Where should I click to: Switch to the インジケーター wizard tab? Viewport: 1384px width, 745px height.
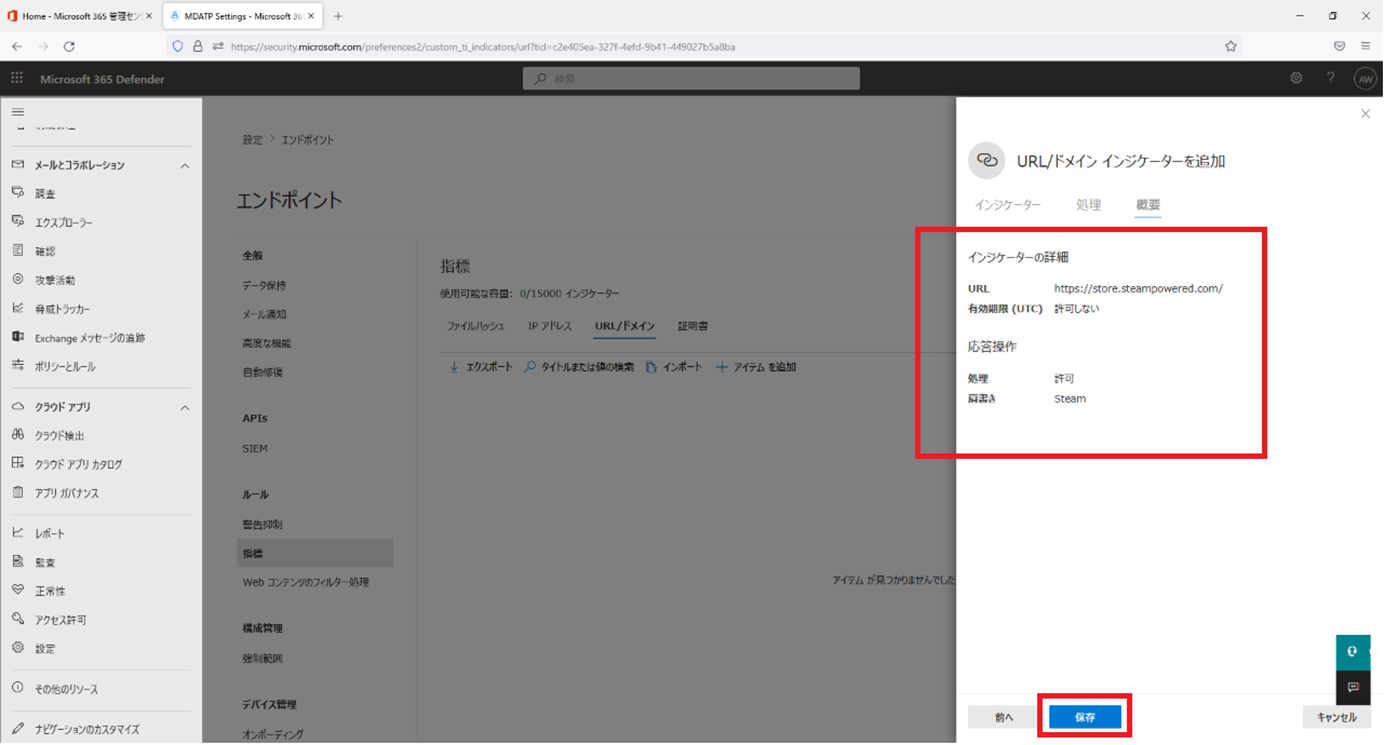(x=1008, y=205)
